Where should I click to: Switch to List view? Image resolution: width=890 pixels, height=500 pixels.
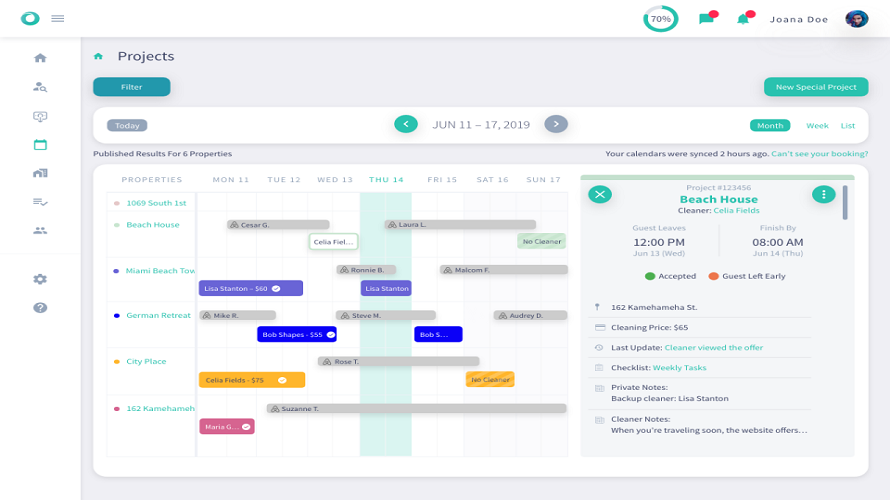point(847,125)
